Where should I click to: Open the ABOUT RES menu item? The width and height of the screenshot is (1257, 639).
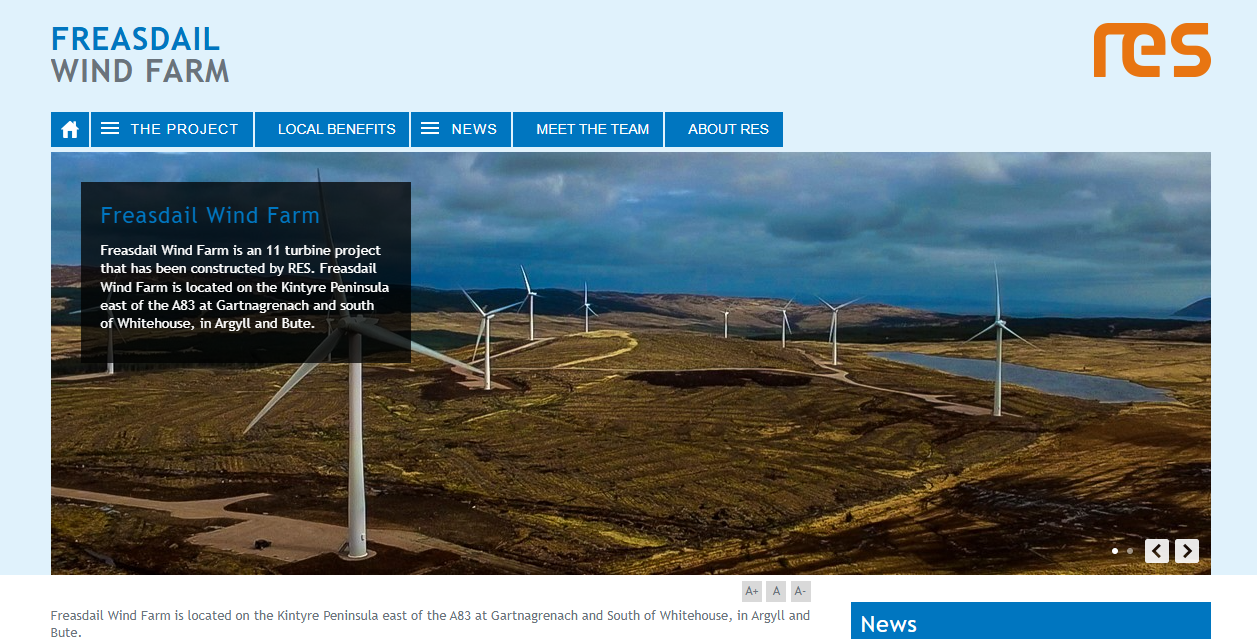(724, 129)
